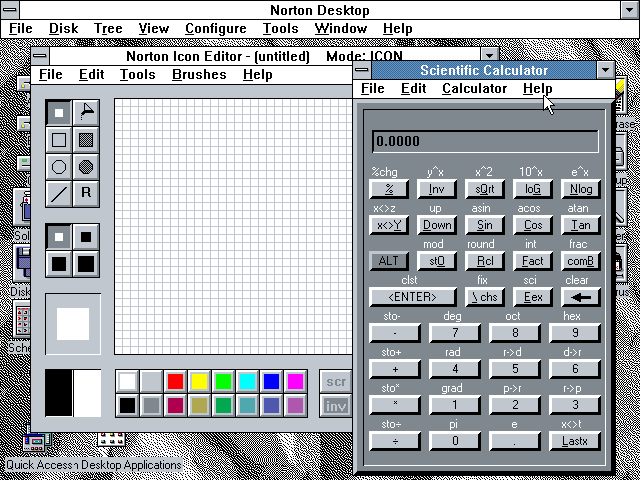Select the filled circle tool

[x=86, y=167]
